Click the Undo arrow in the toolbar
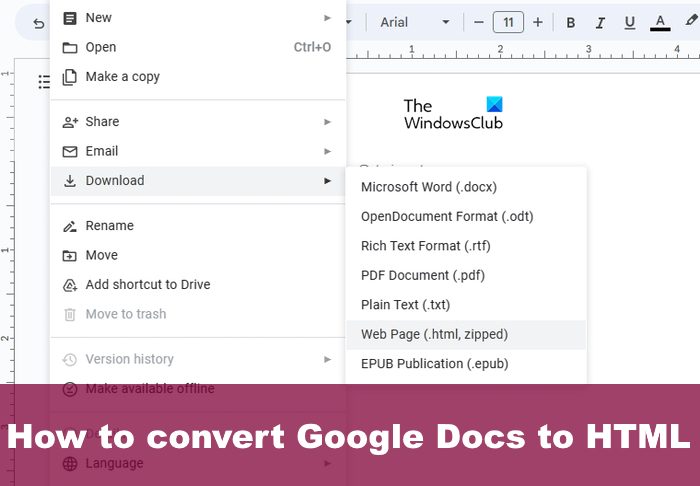700x486 pixels. [x=39, y=24]
